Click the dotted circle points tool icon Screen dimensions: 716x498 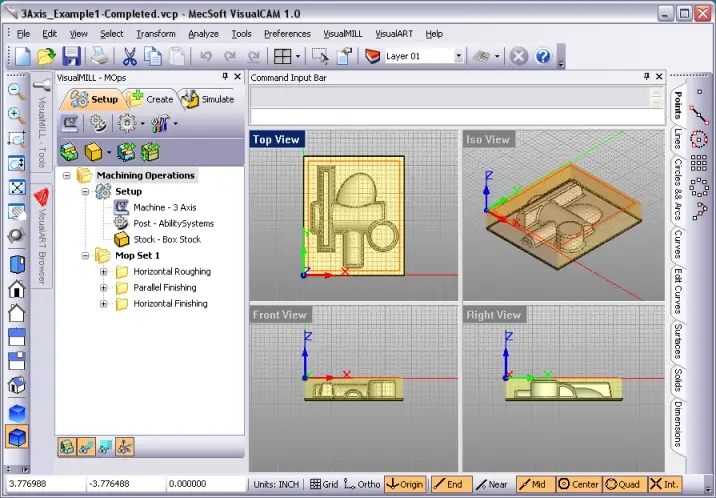699,139
